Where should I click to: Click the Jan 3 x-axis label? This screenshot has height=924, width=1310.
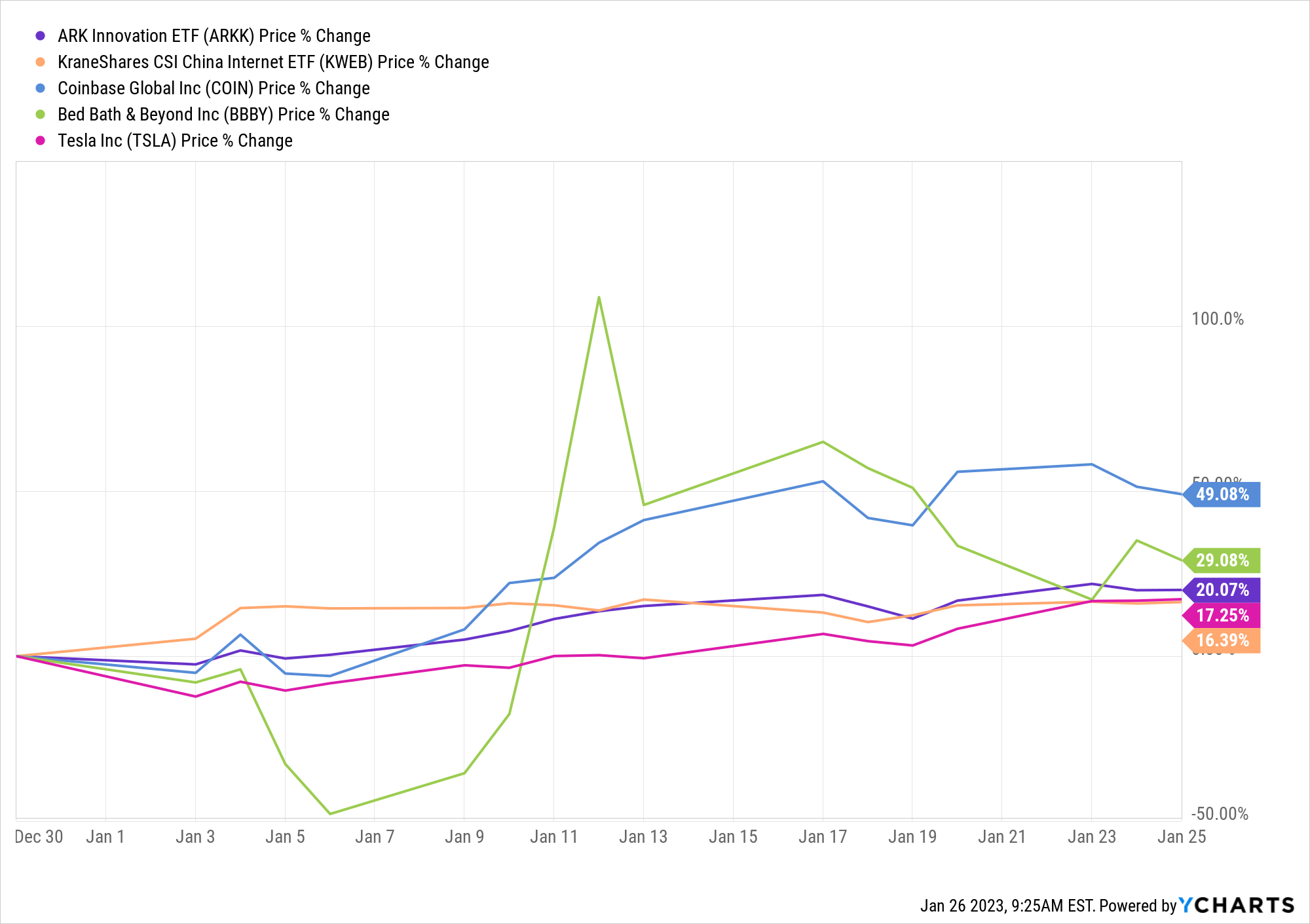[x=195, y=837]
